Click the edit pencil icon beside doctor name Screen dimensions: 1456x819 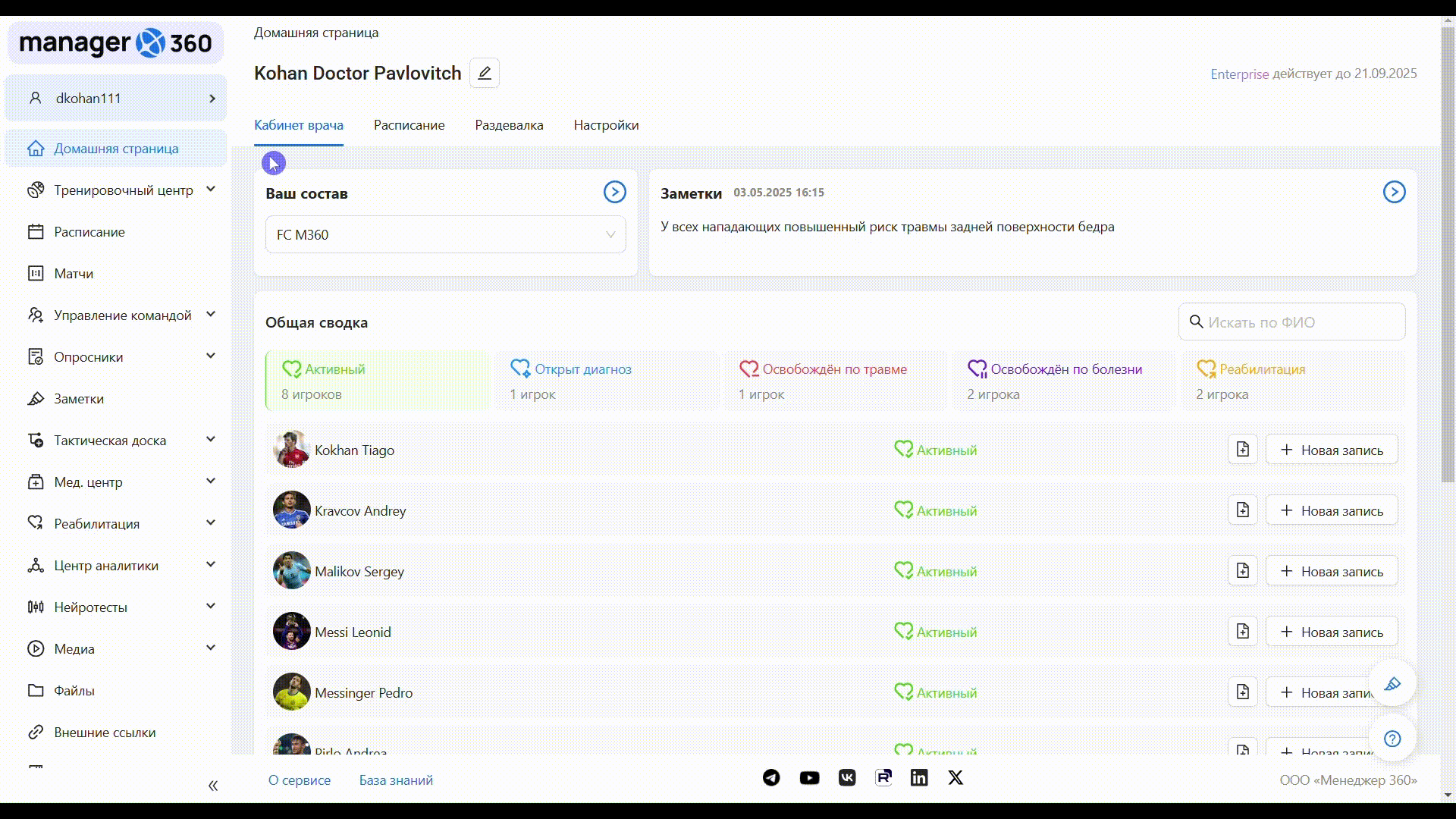point(484,73)
